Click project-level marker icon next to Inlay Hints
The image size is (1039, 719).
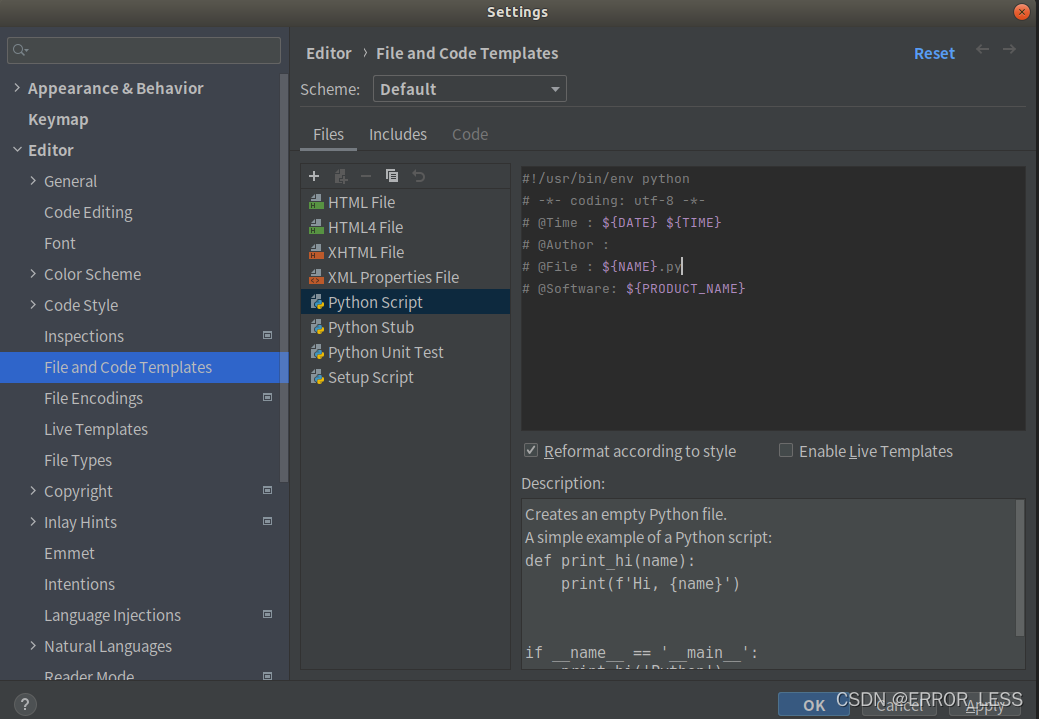pos(268,522)
